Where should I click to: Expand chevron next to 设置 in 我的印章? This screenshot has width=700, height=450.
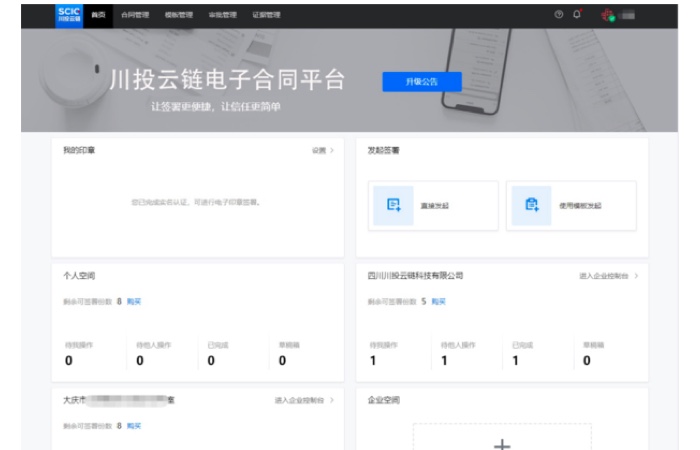coord(332,150)
